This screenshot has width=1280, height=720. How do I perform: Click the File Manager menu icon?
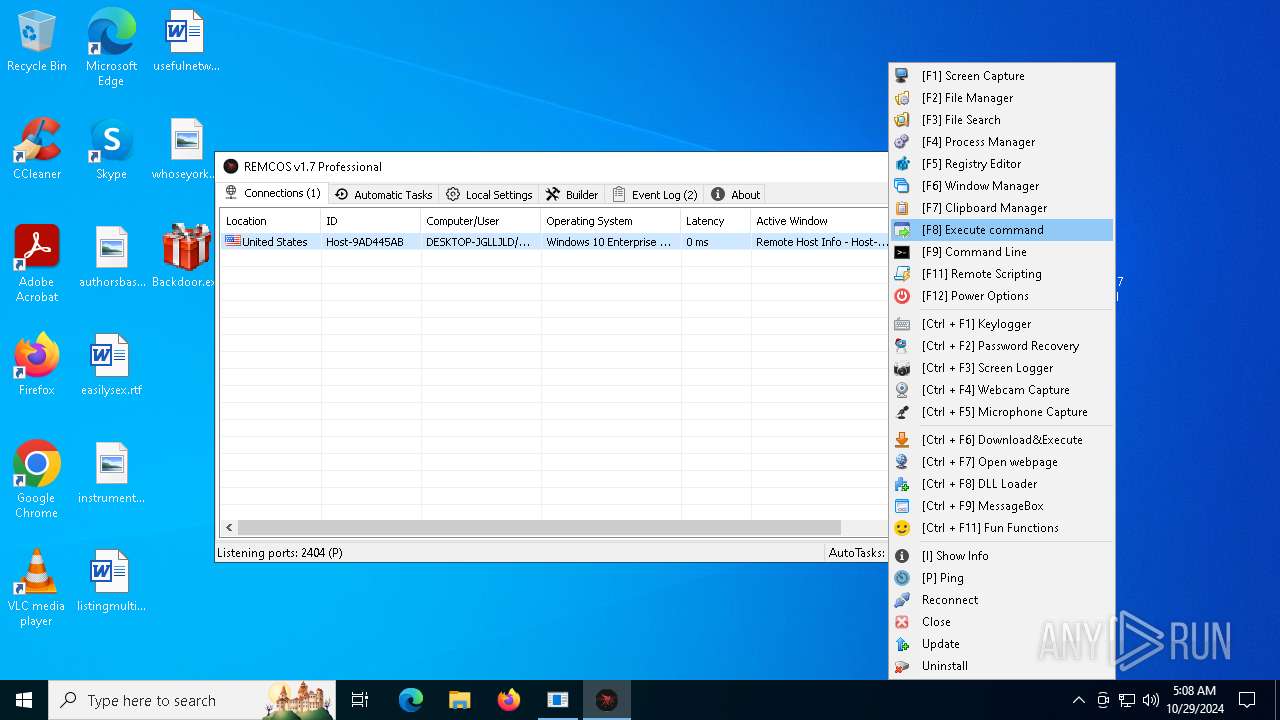[902, 98]
